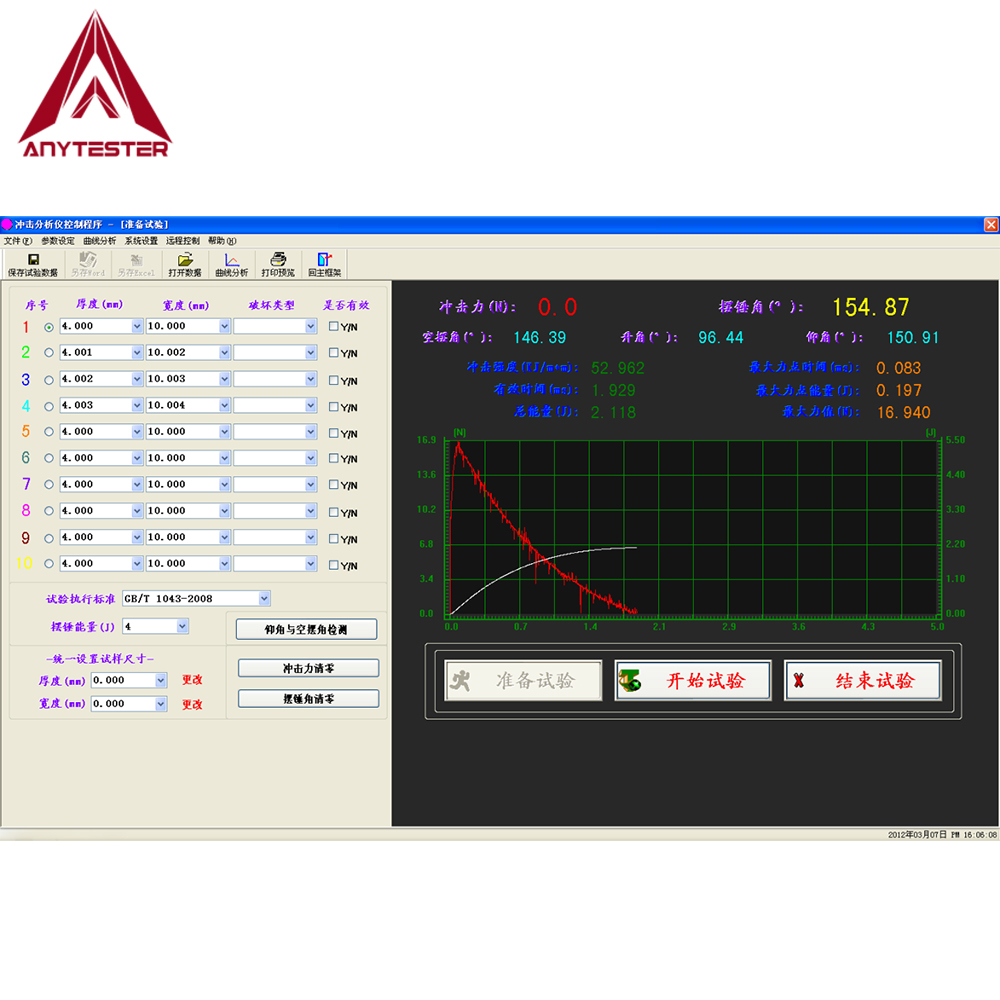This screenshot has width=1000, height=1000.
Task: Open row 4 thickness dropdown showing 4.003
Action: 137,406
